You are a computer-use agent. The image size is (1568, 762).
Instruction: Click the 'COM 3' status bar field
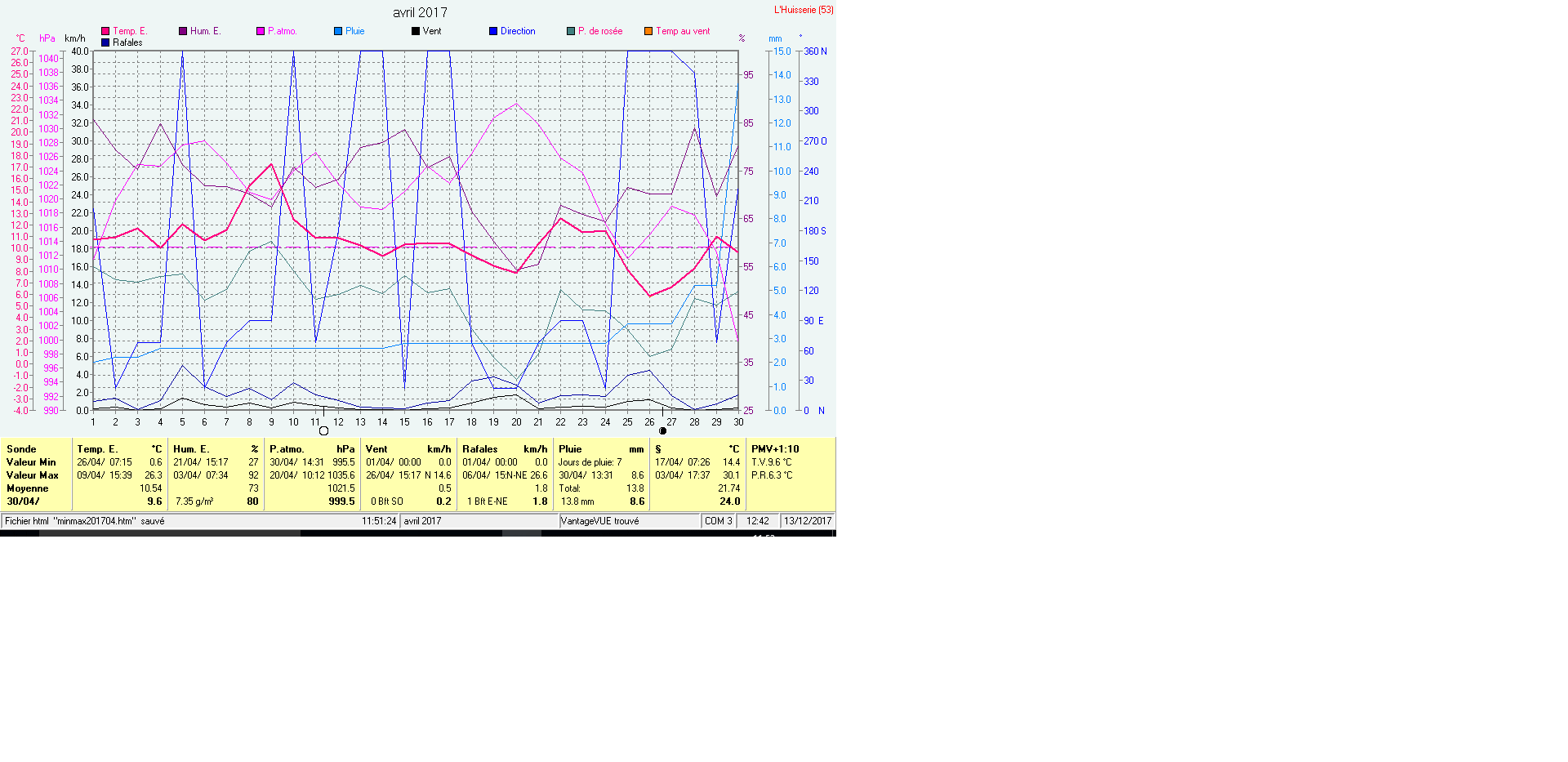tap(719, 521)
